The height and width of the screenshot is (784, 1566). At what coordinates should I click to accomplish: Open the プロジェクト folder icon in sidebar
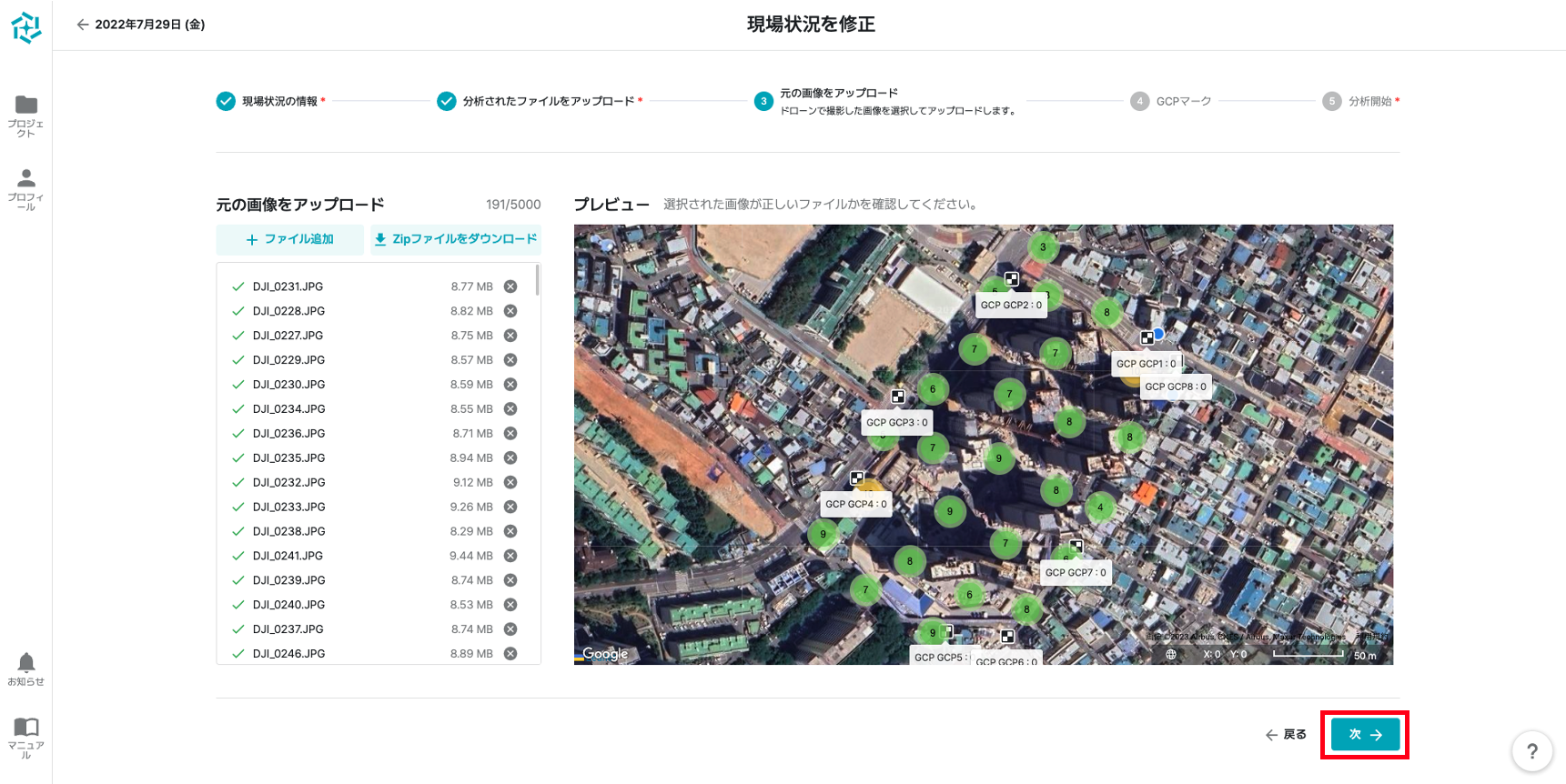pos(26,106)
